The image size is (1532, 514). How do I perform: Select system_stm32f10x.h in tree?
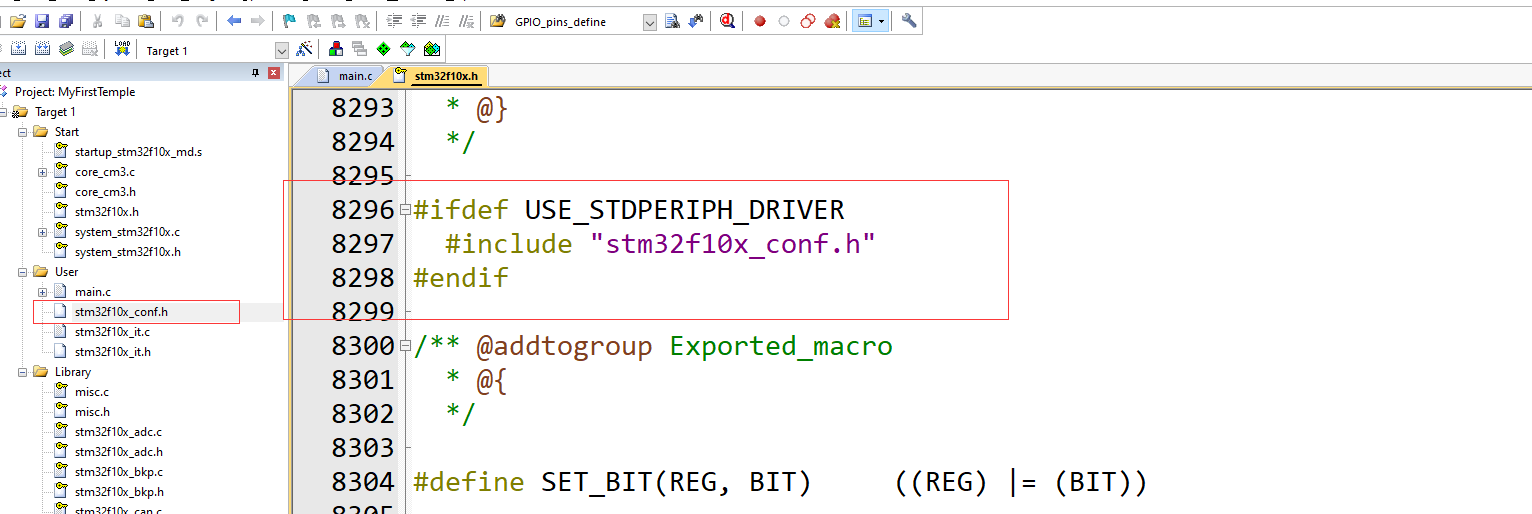[x=128, y=252]
